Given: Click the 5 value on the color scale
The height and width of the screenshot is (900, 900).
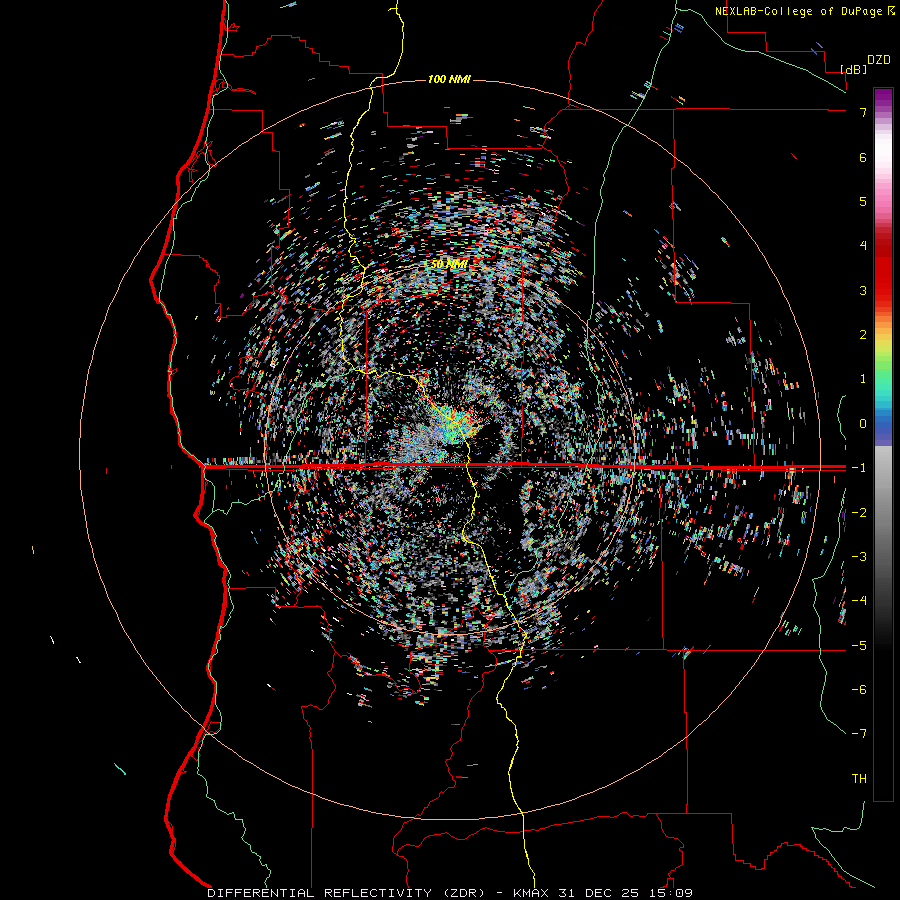Looking at the screenshot, I should [863, 201].
